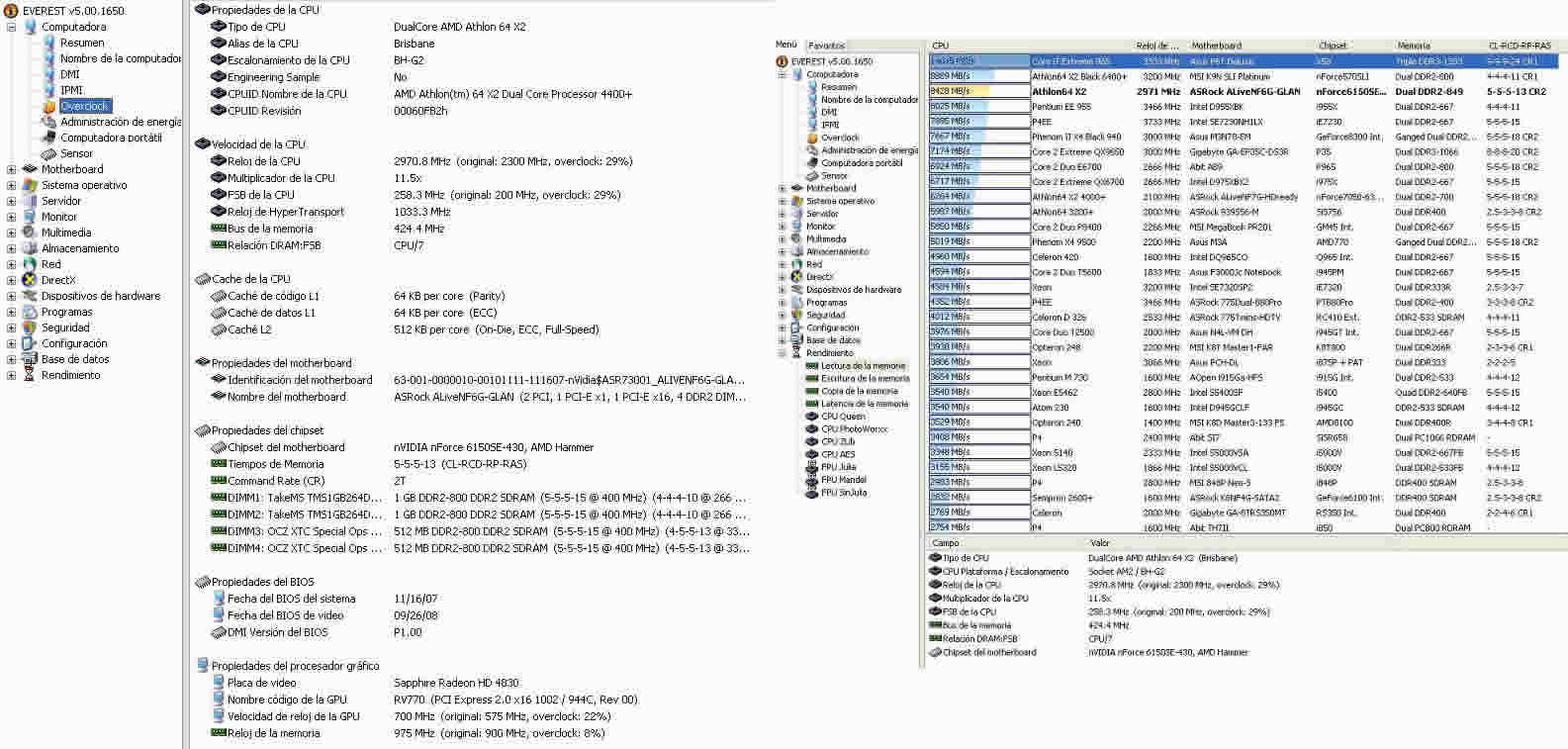Viewport: 1568px width, 749px height.
Task: Click the CL-RCD-RP-RAS column header
Action: coord(1524,46)
